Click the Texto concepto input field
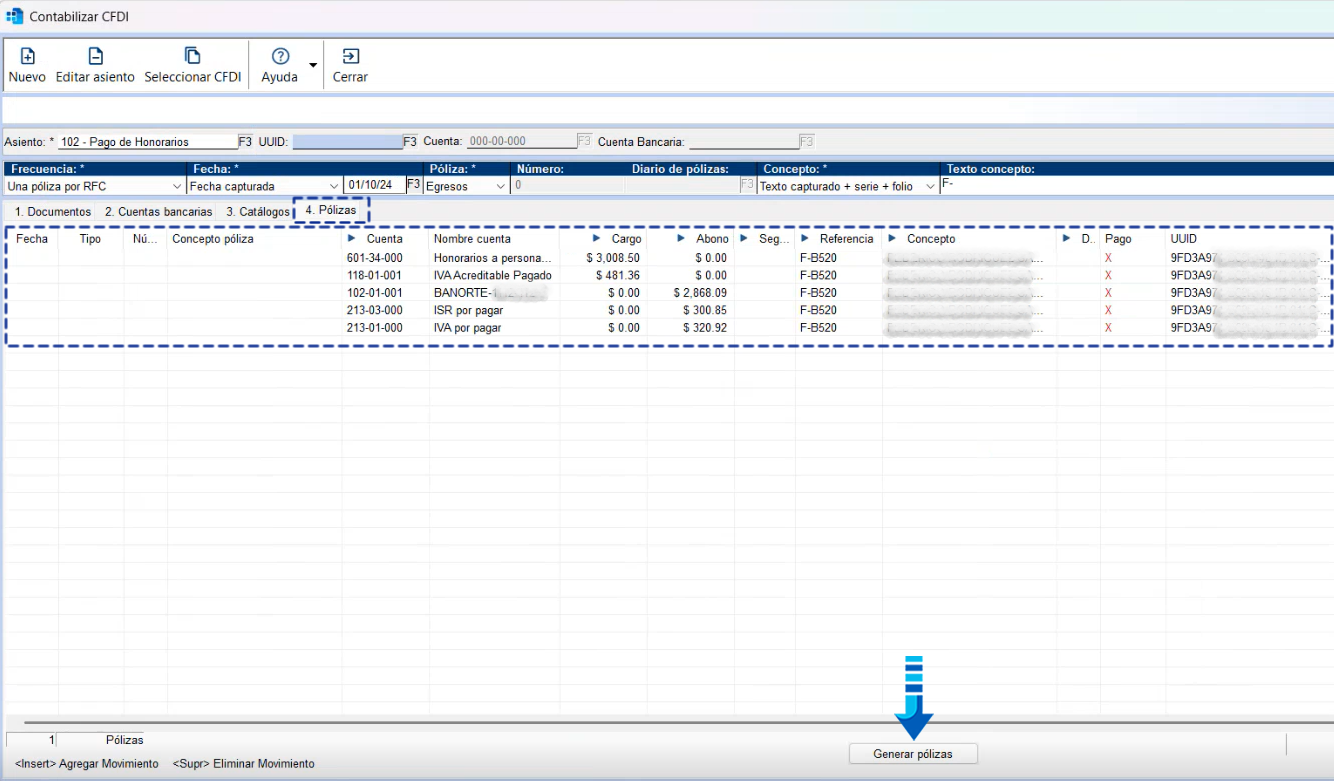This screenshot has width=1334, height=781. (x=1135, y=185)
